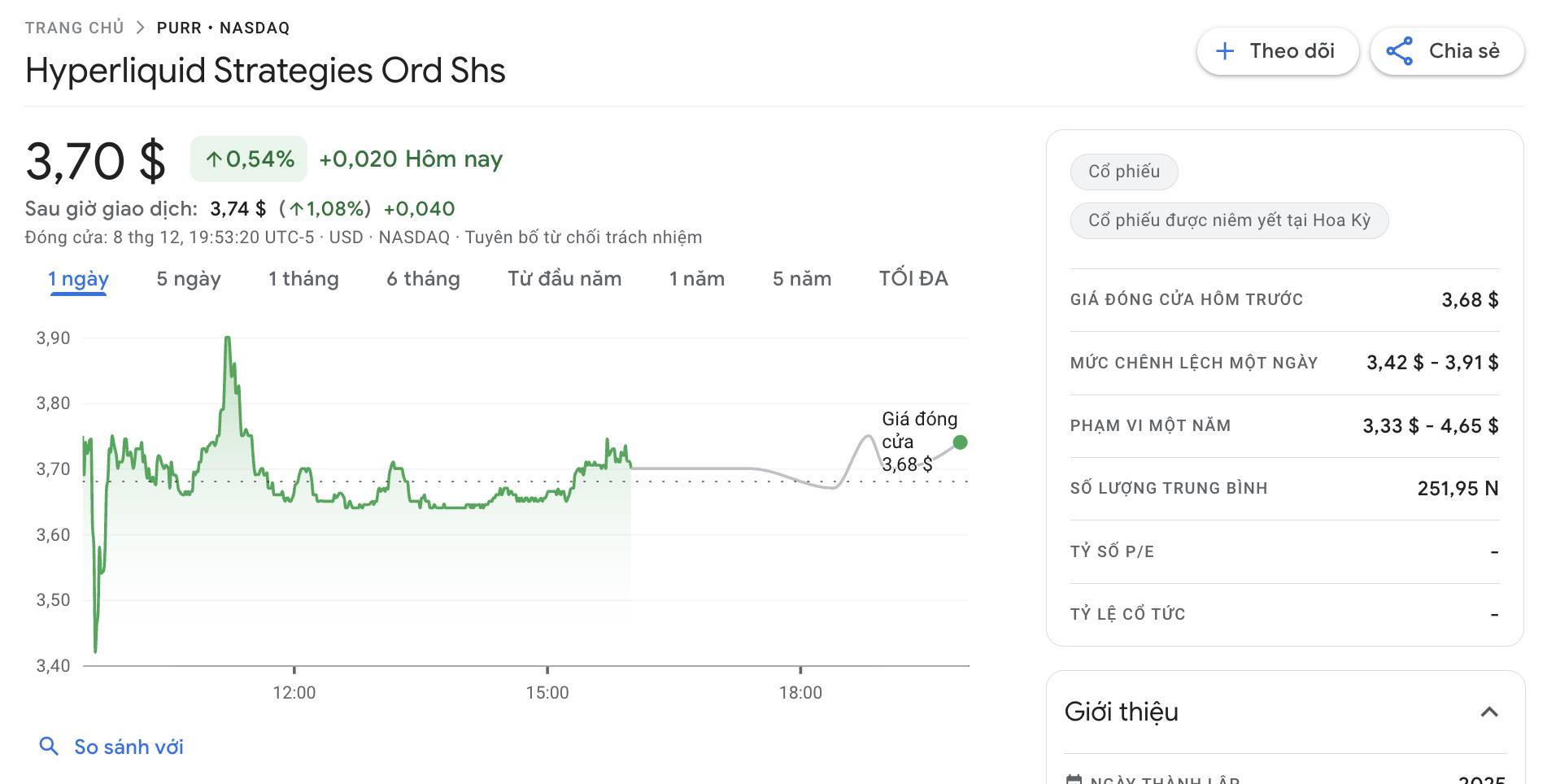Click the plus icon in Theo dõi button
The width and height of the screenshot is (1547, 784).
[1224, 51]
